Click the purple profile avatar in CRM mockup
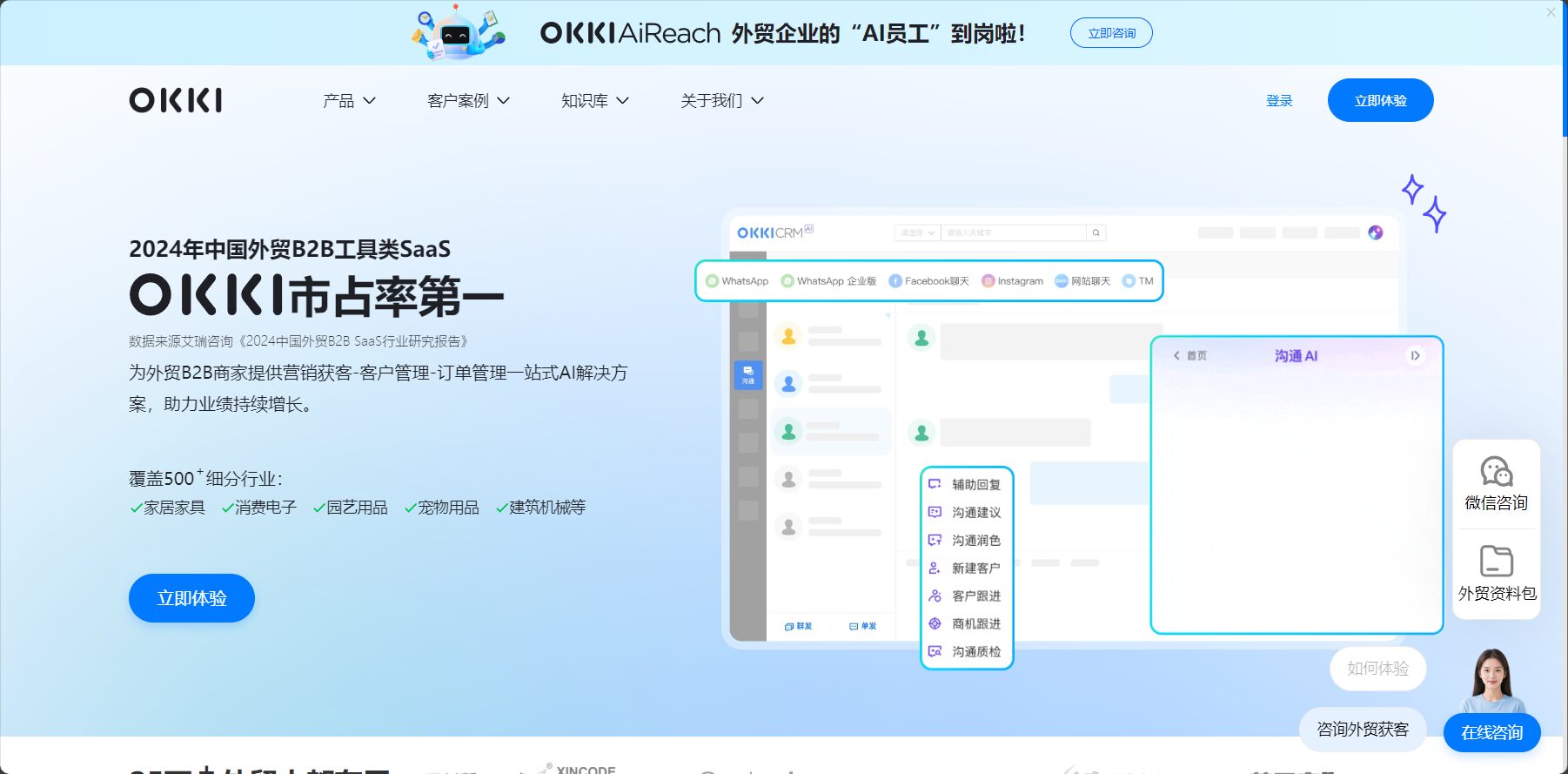This screenshot has width=1568, height=774. pyautogui.click(x=1376, y=232)
